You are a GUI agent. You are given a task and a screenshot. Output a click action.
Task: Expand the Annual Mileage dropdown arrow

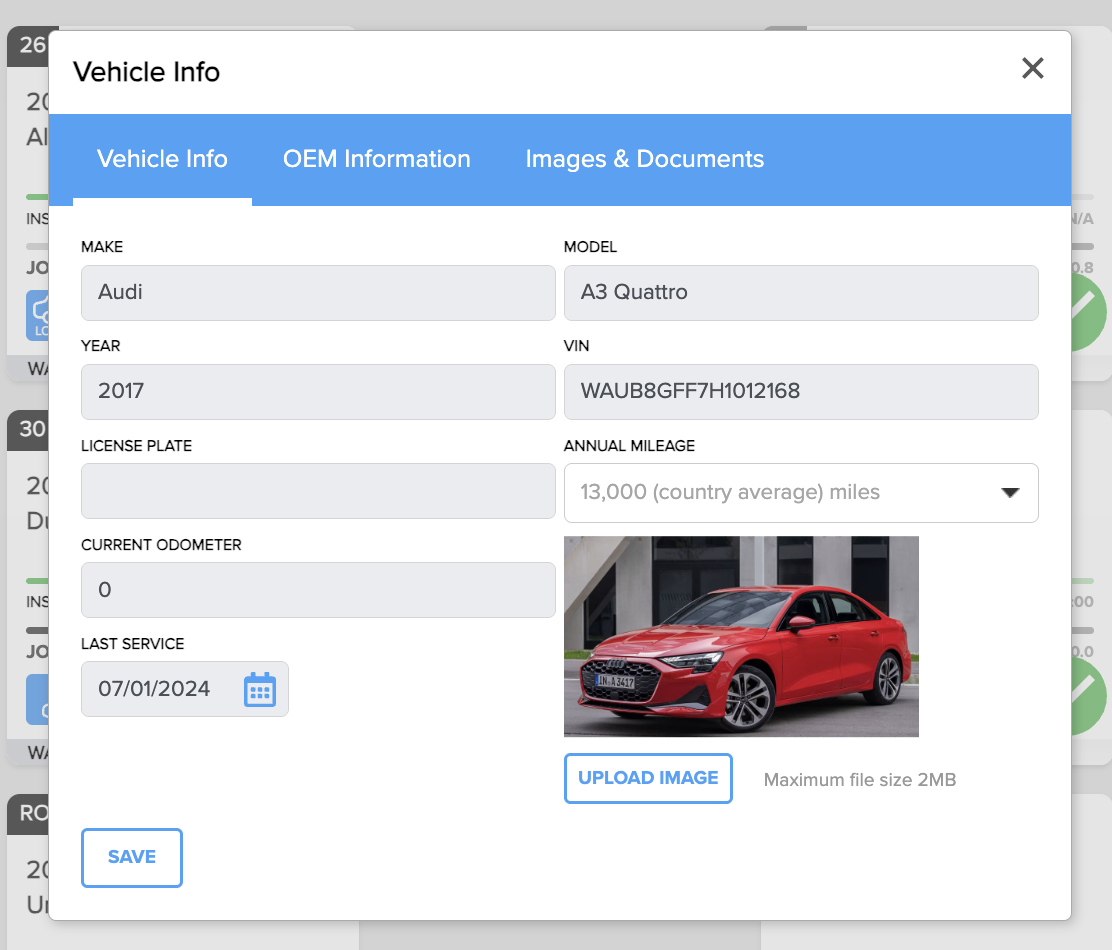[1010, 493]
